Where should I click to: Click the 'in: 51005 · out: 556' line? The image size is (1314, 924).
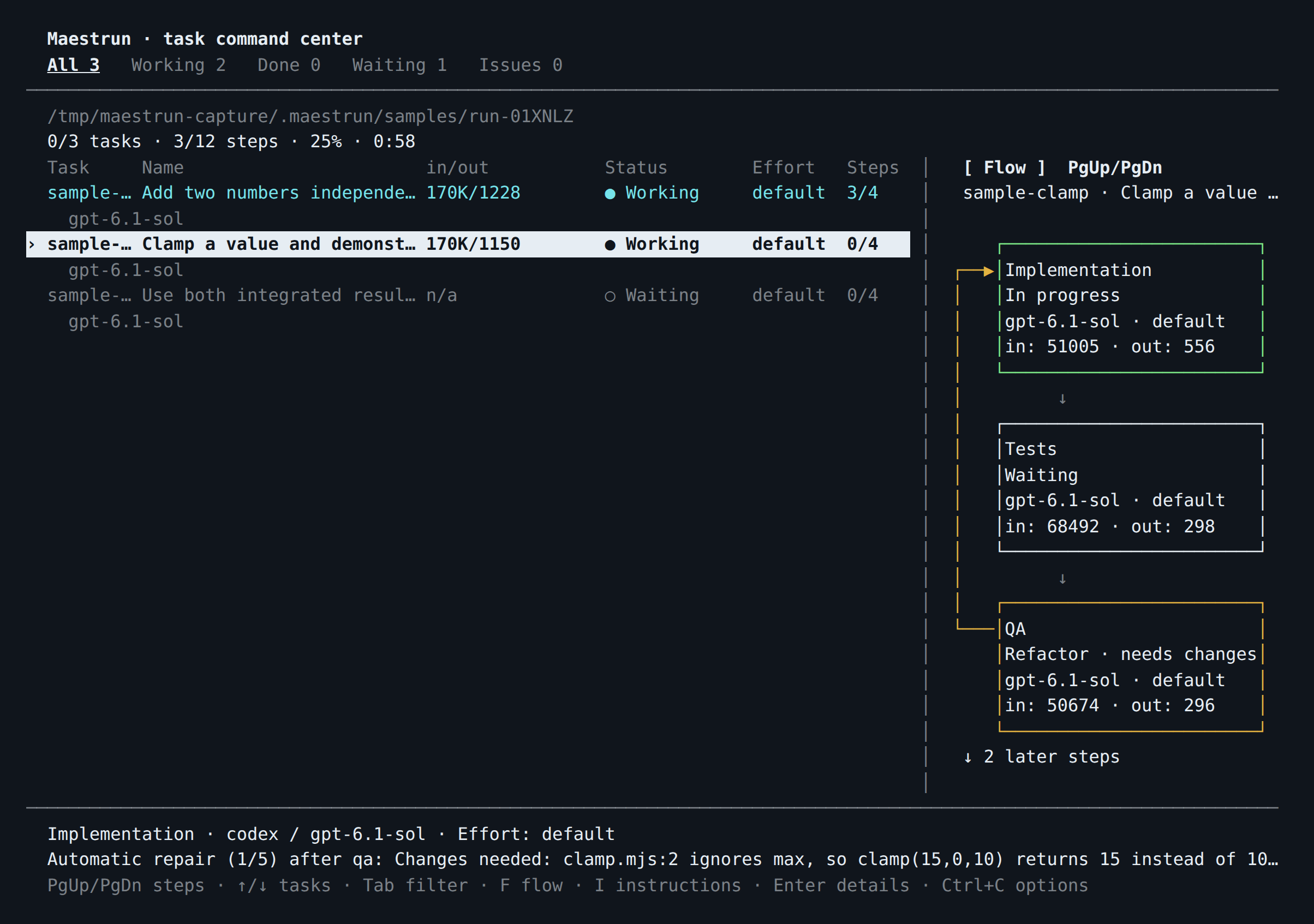(x=1110, y=347)
